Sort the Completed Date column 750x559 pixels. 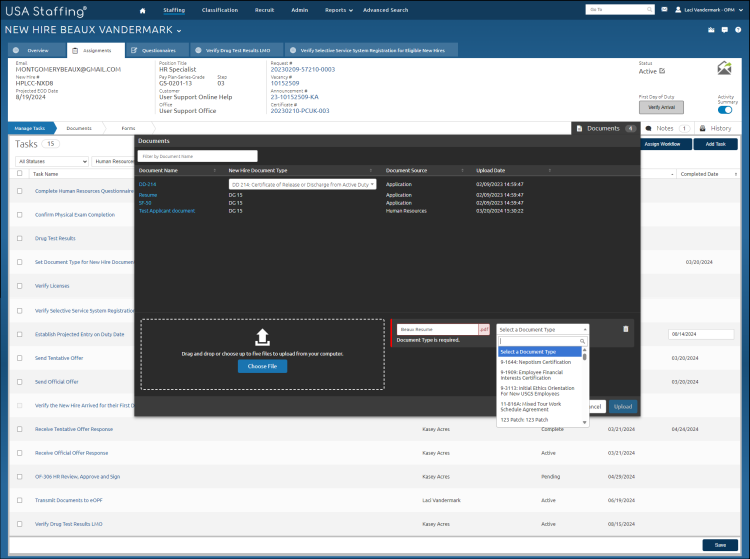pos(736,174)
